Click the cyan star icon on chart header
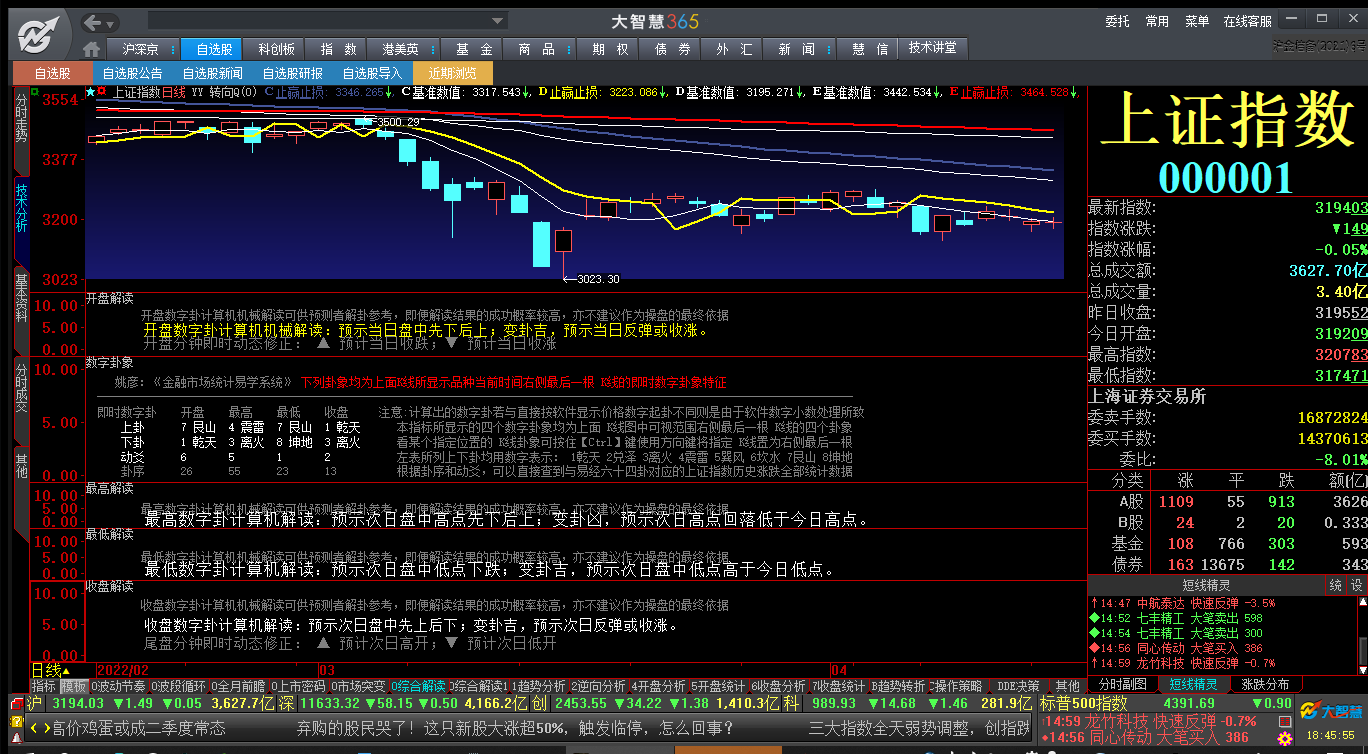The image size is (1368, 754). point(91,92)
